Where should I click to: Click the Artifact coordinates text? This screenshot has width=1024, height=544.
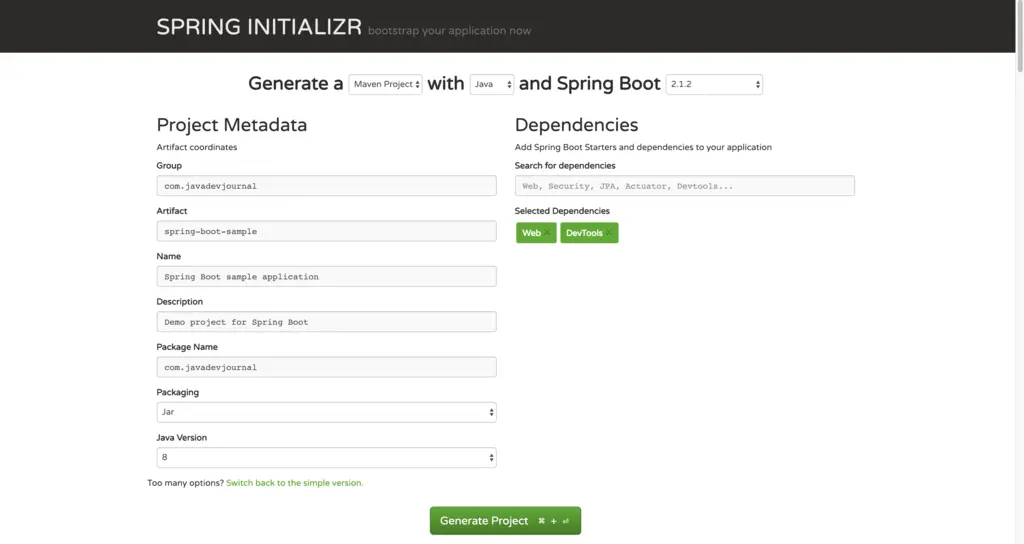coord(197,147)
